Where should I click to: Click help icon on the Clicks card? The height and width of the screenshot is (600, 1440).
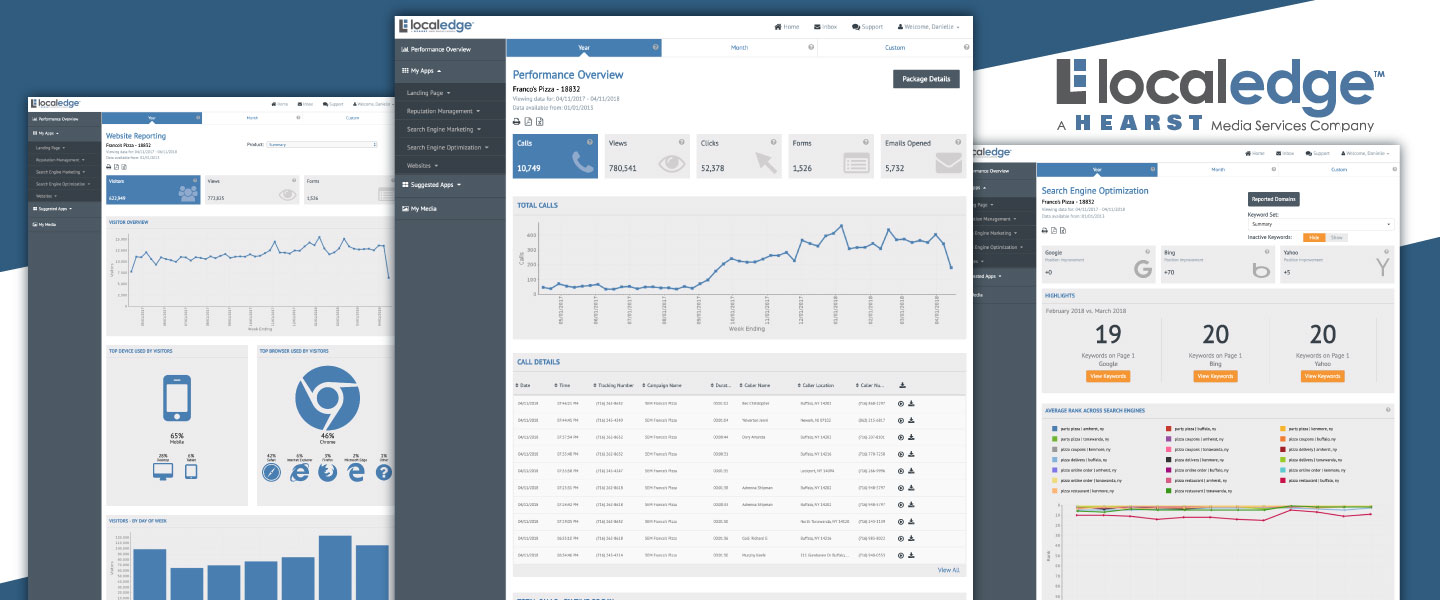coord(775,143)
